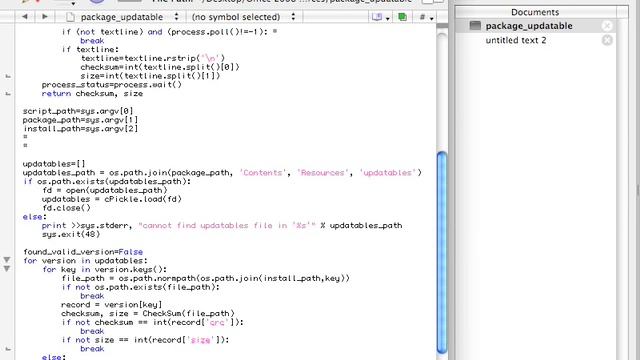Screen dimensions: 640x360
Task: Go to the previous document with the back arrow
Action: tap(25, 17)
